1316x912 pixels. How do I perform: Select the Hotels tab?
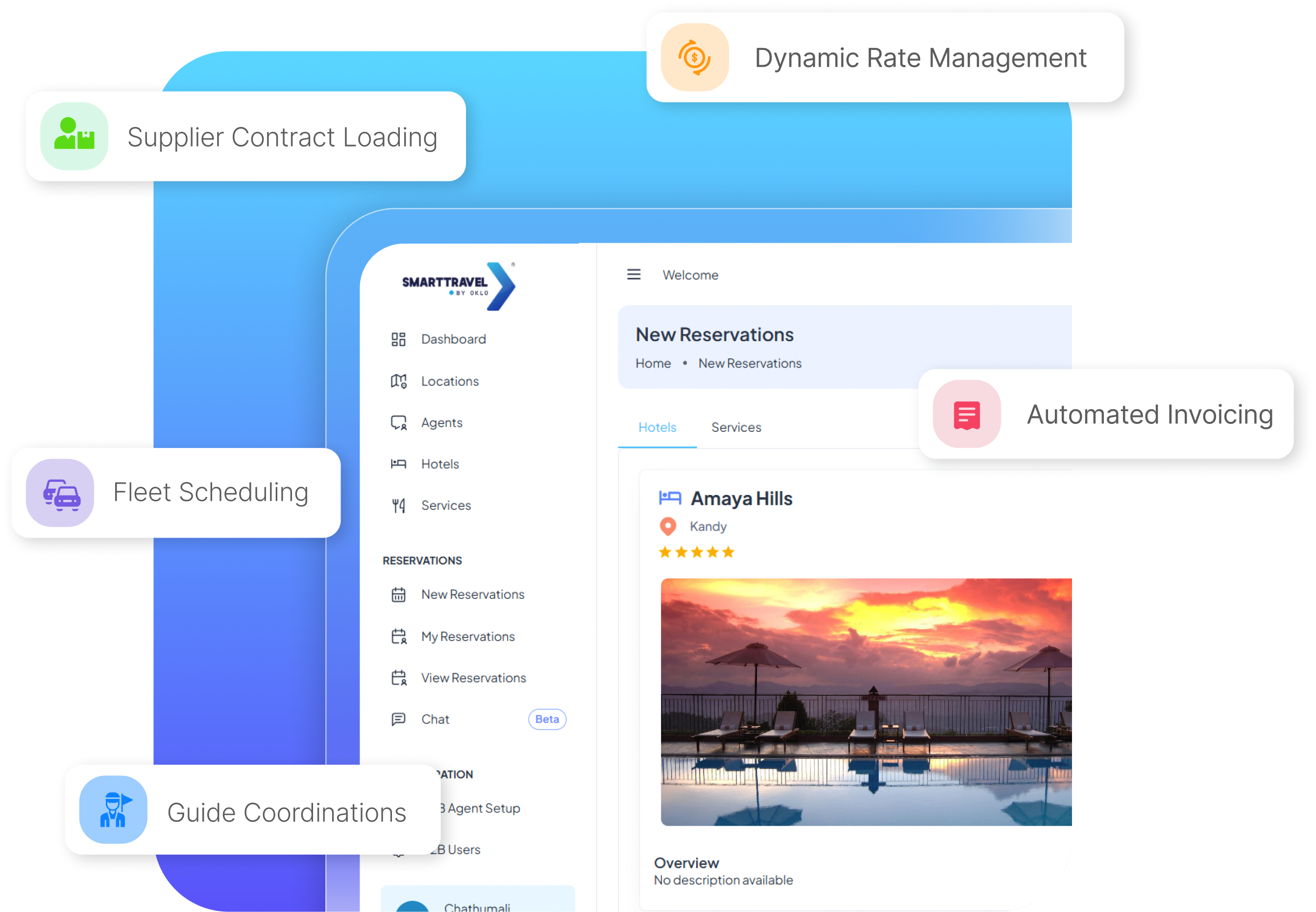coord(658,427)
